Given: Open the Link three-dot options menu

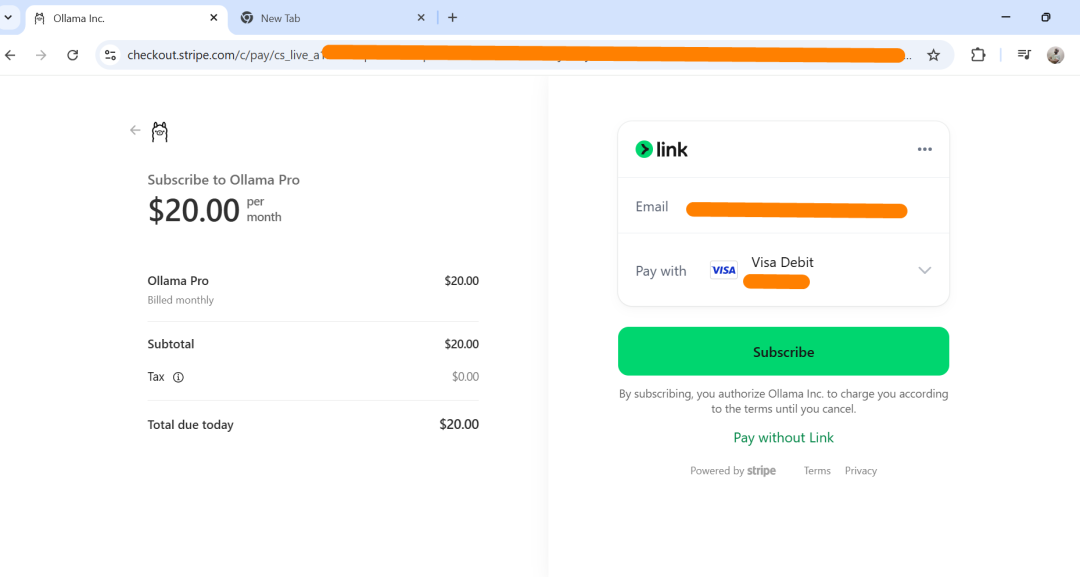Looking at the screenshot, I should 924,150.
